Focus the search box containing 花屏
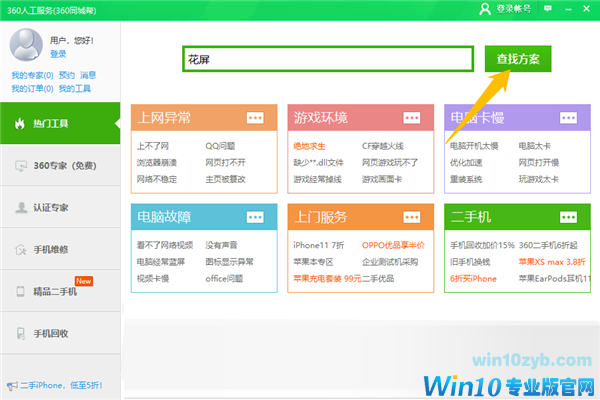600x400 pixels. pyautogui.click(x=328, y=59)
